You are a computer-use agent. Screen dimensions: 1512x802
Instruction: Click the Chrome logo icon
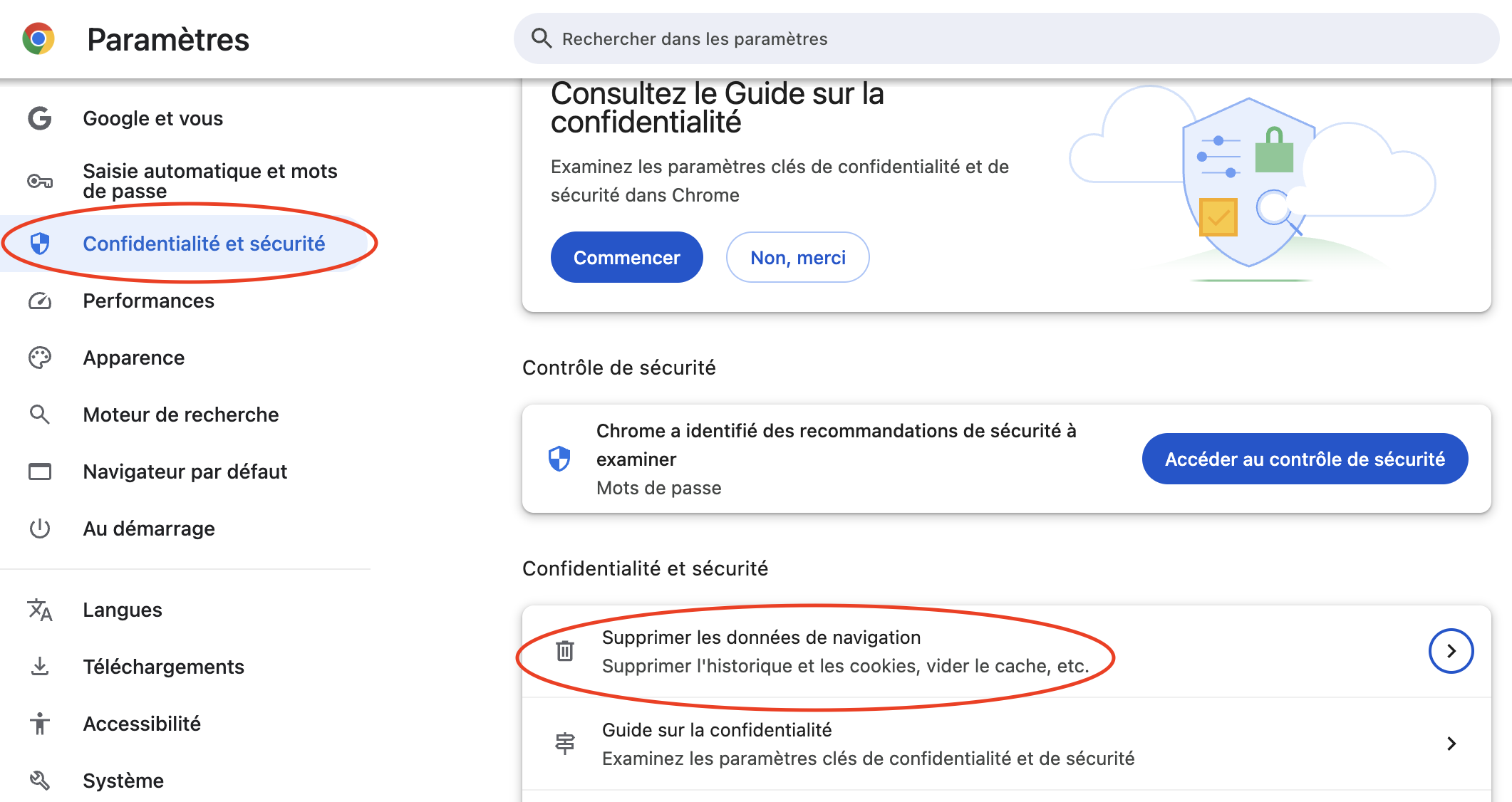(x=38, y=38)
